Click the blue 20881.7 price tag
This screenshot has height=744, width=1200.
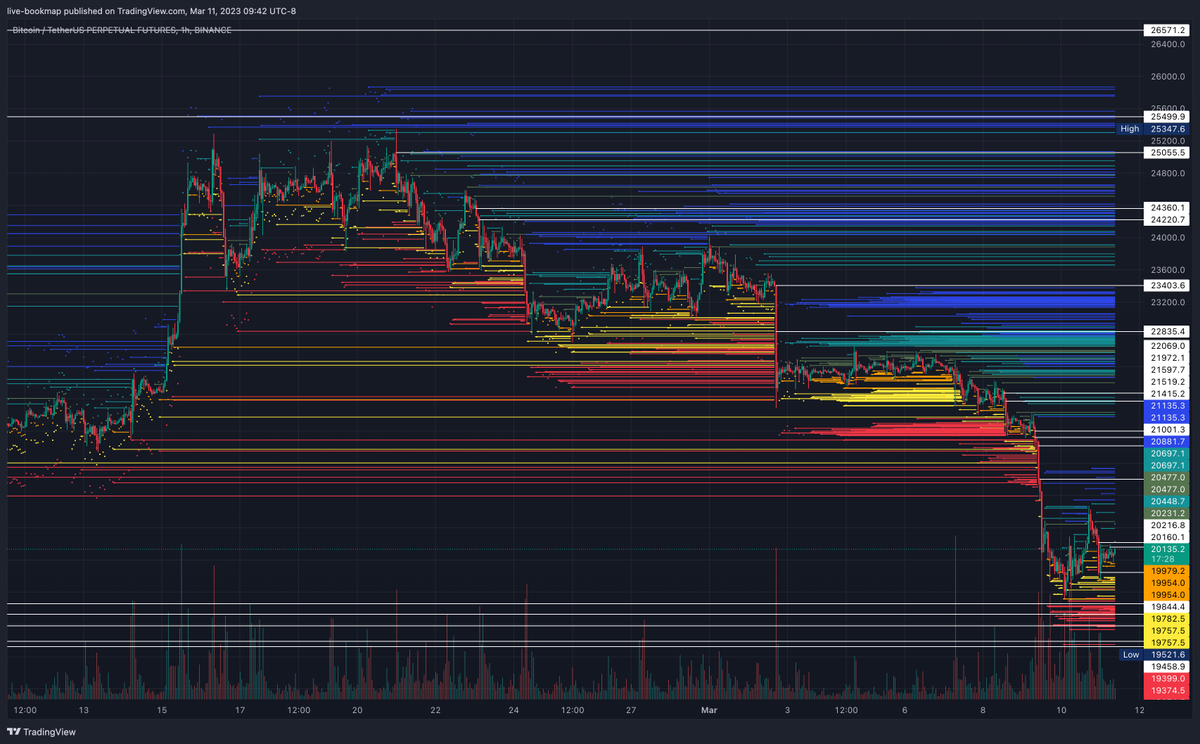pos(1168,441)
